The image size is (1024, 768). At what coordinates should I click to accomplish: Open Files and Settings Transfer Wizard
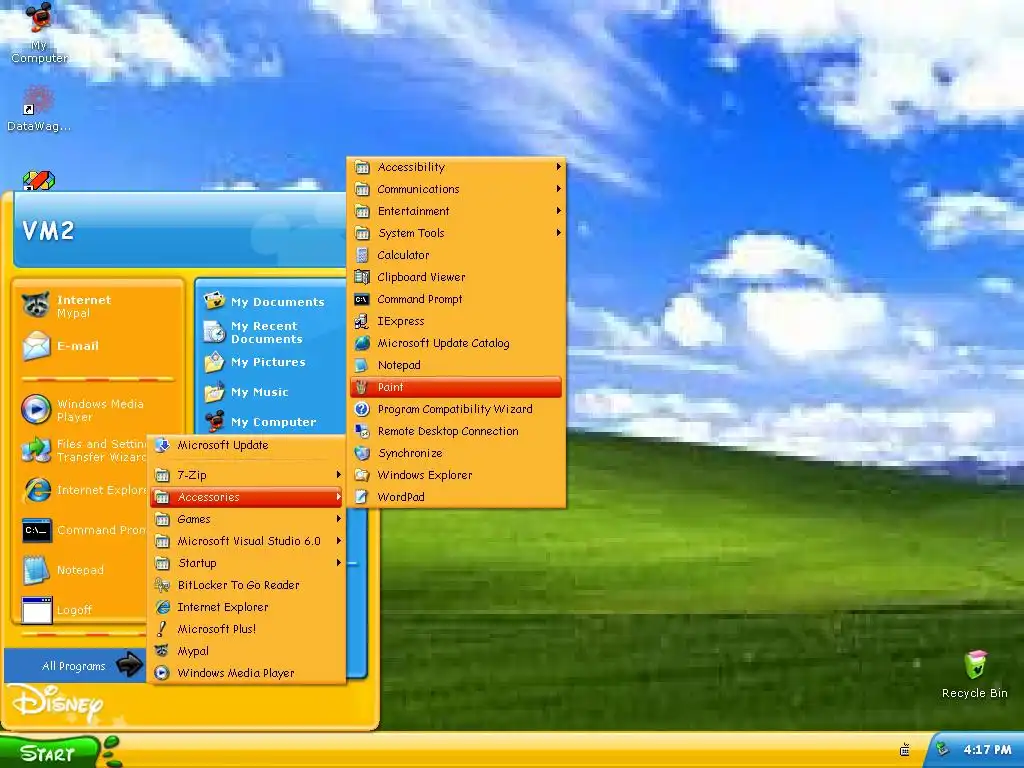[83, 450]
